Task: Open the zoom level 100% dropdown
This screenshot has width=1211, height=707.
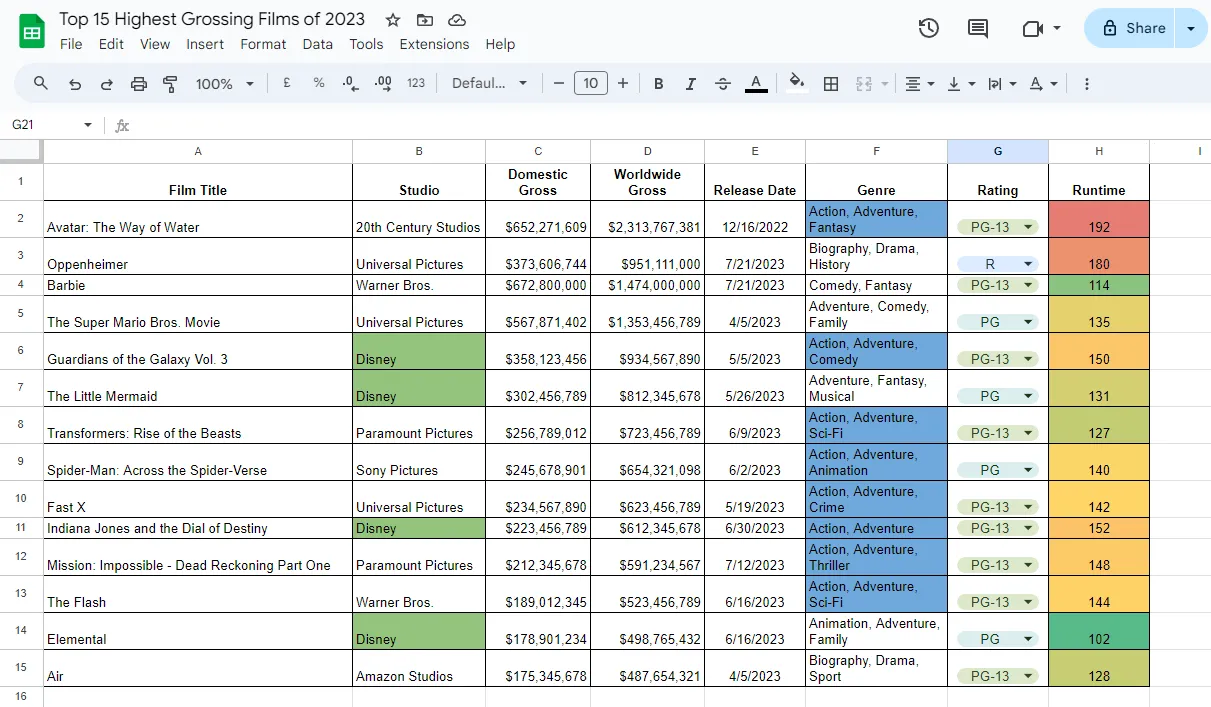Action: (224, 84)
